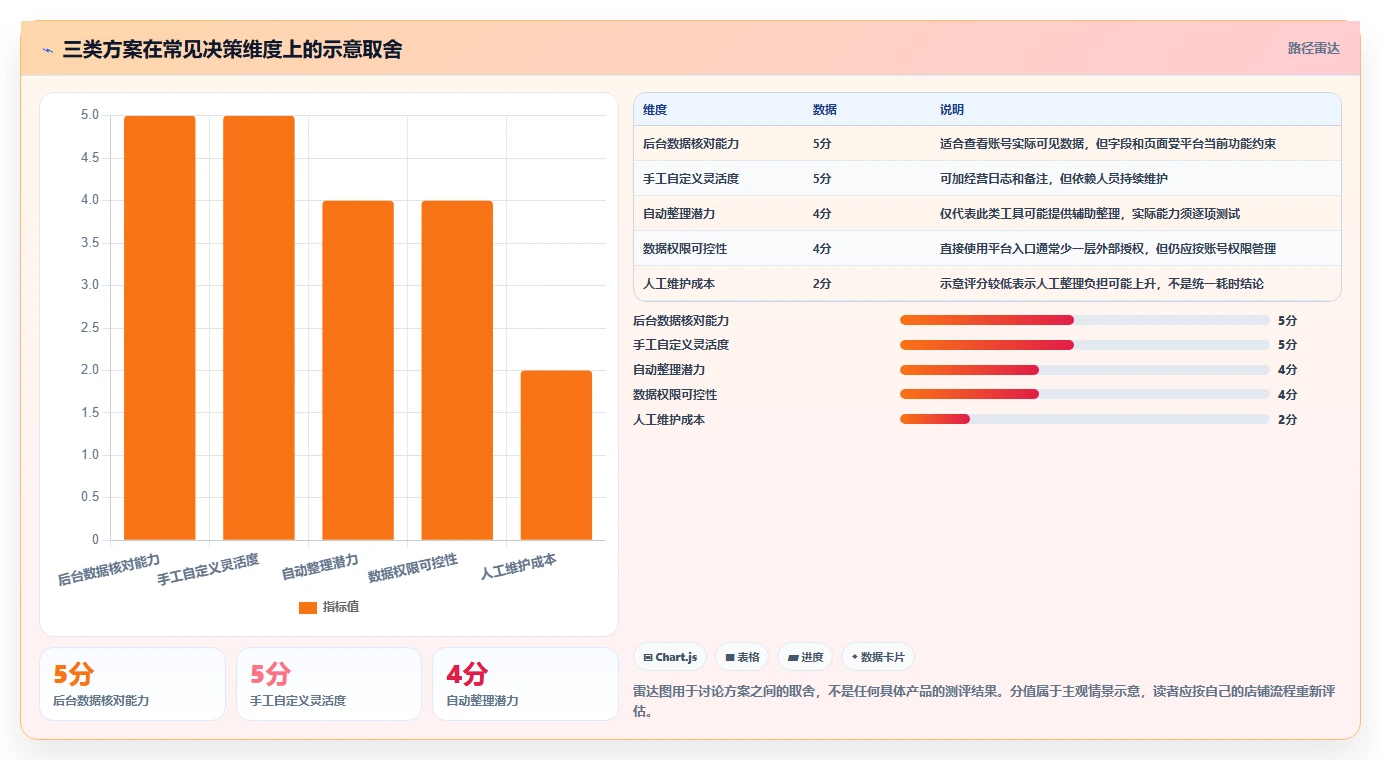Click the 2分 cell in the table
The width and height of the screenshot is (1381, 760).
click(x=822, y=284)
